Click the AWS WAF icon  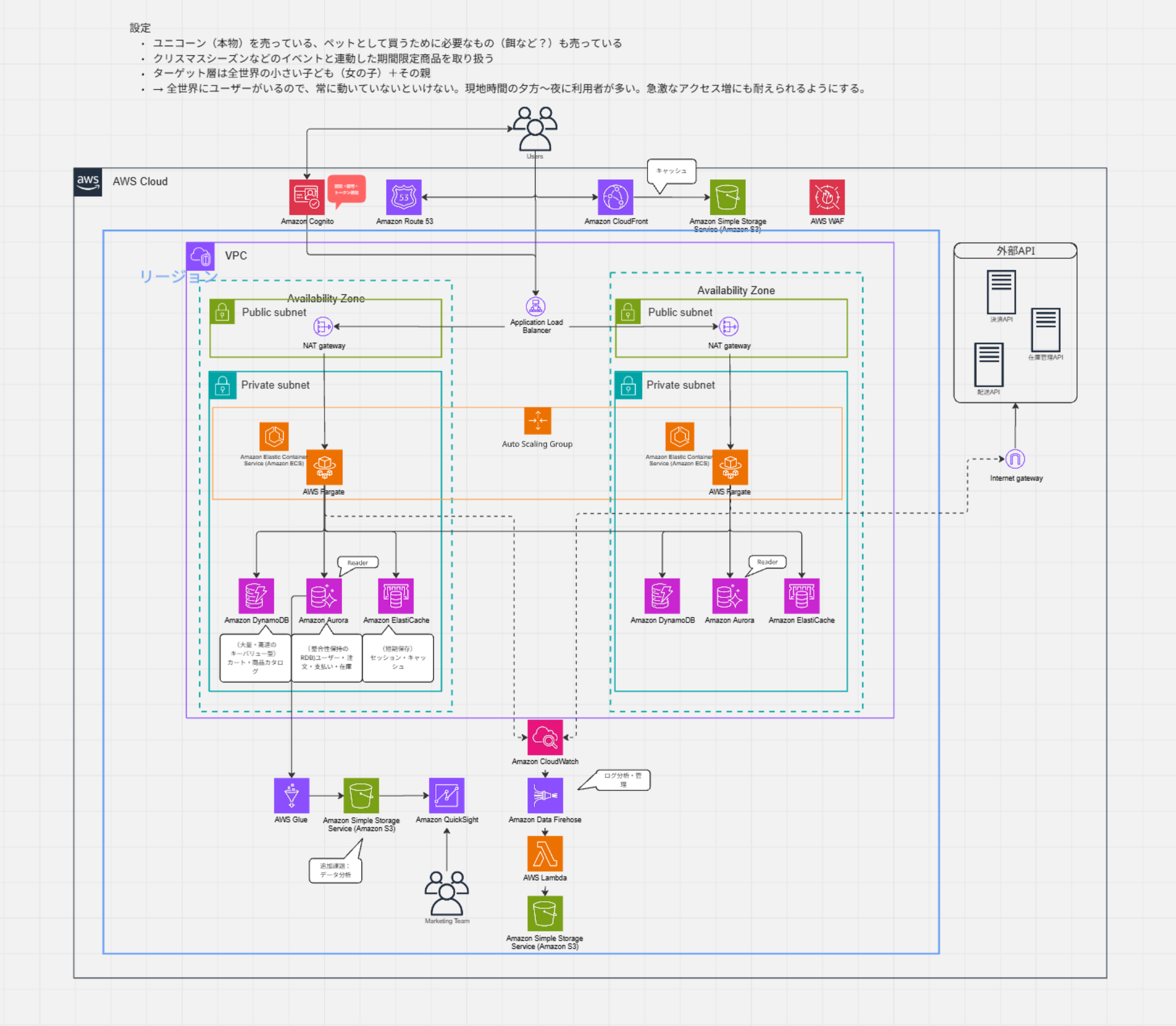[x=827, y=197]
